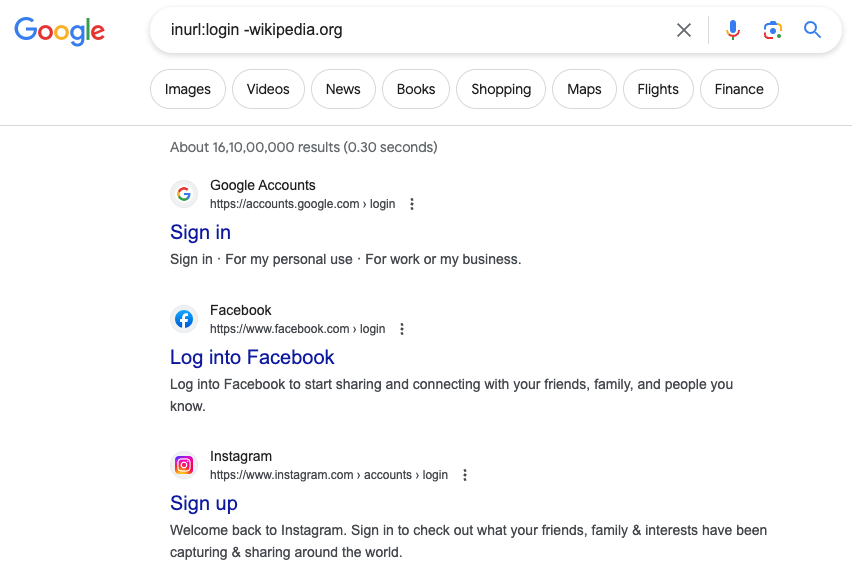Open the Finance filter

(x=739, y=89)
